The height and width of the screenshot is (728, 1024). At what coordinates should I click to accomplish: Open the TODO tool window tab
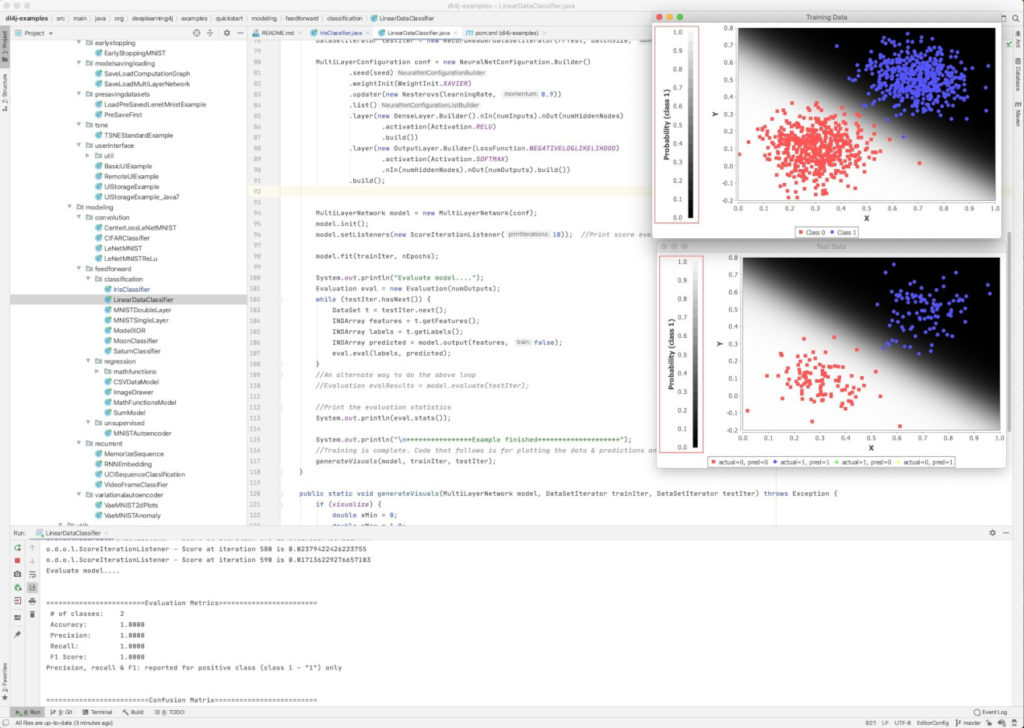click(169, 712)
